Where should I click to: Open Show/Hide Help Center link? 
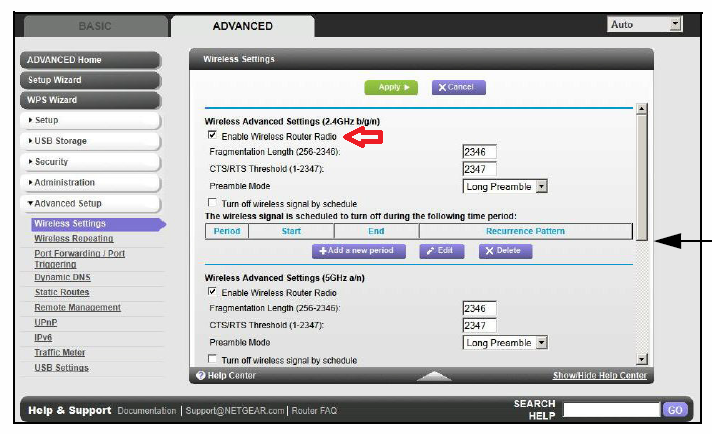point(599,375)
